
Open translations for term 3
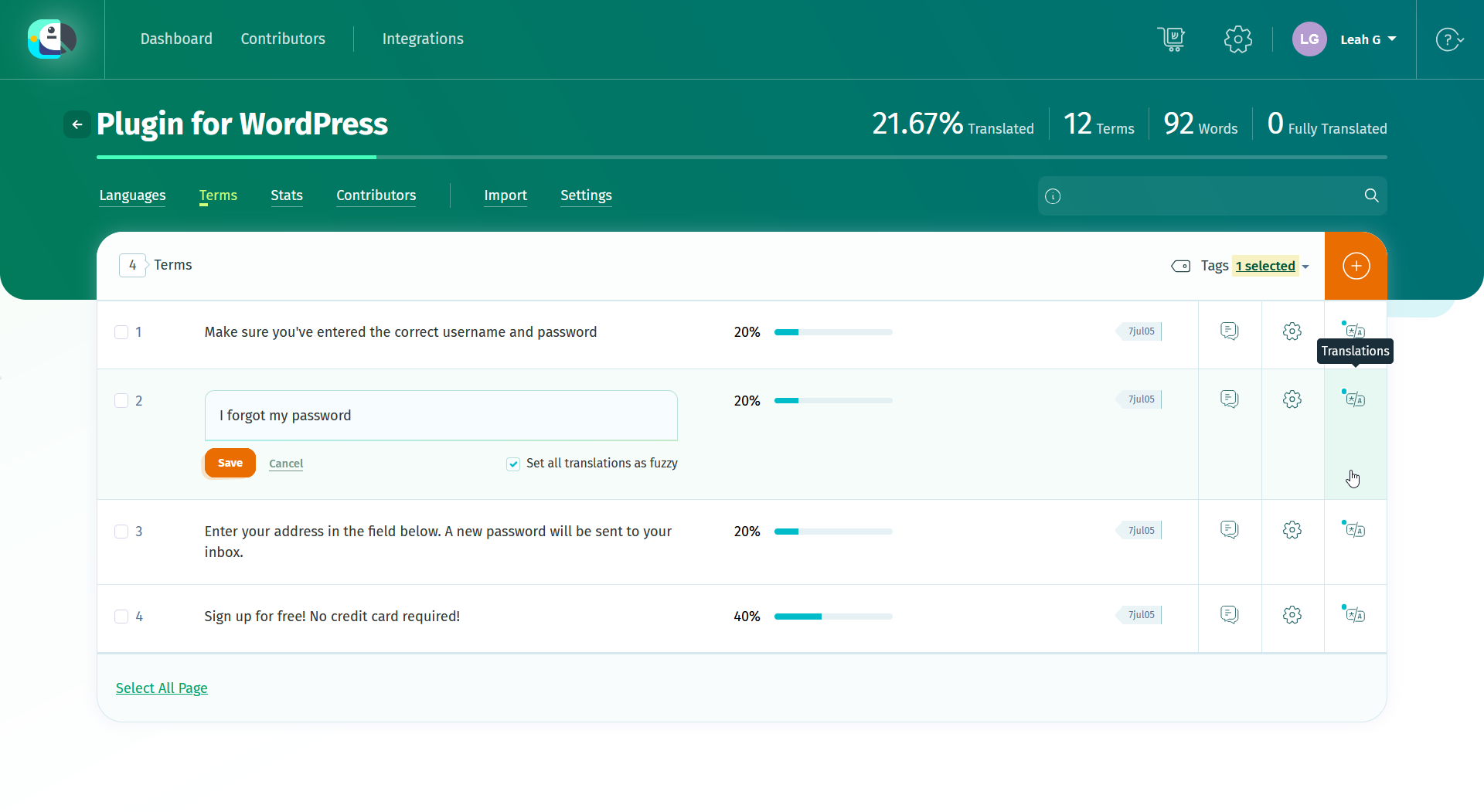pyautogui.click(x=1355, y=529)
